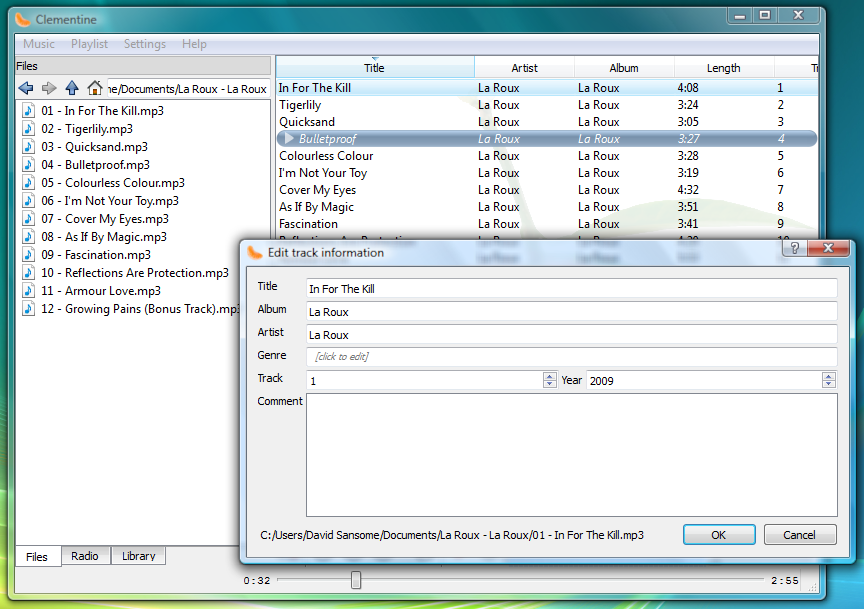Image resolution: width=864 pixels, height=609 pixels.
Task: Click the dialog help question mark button
Action: pos(792,248)
